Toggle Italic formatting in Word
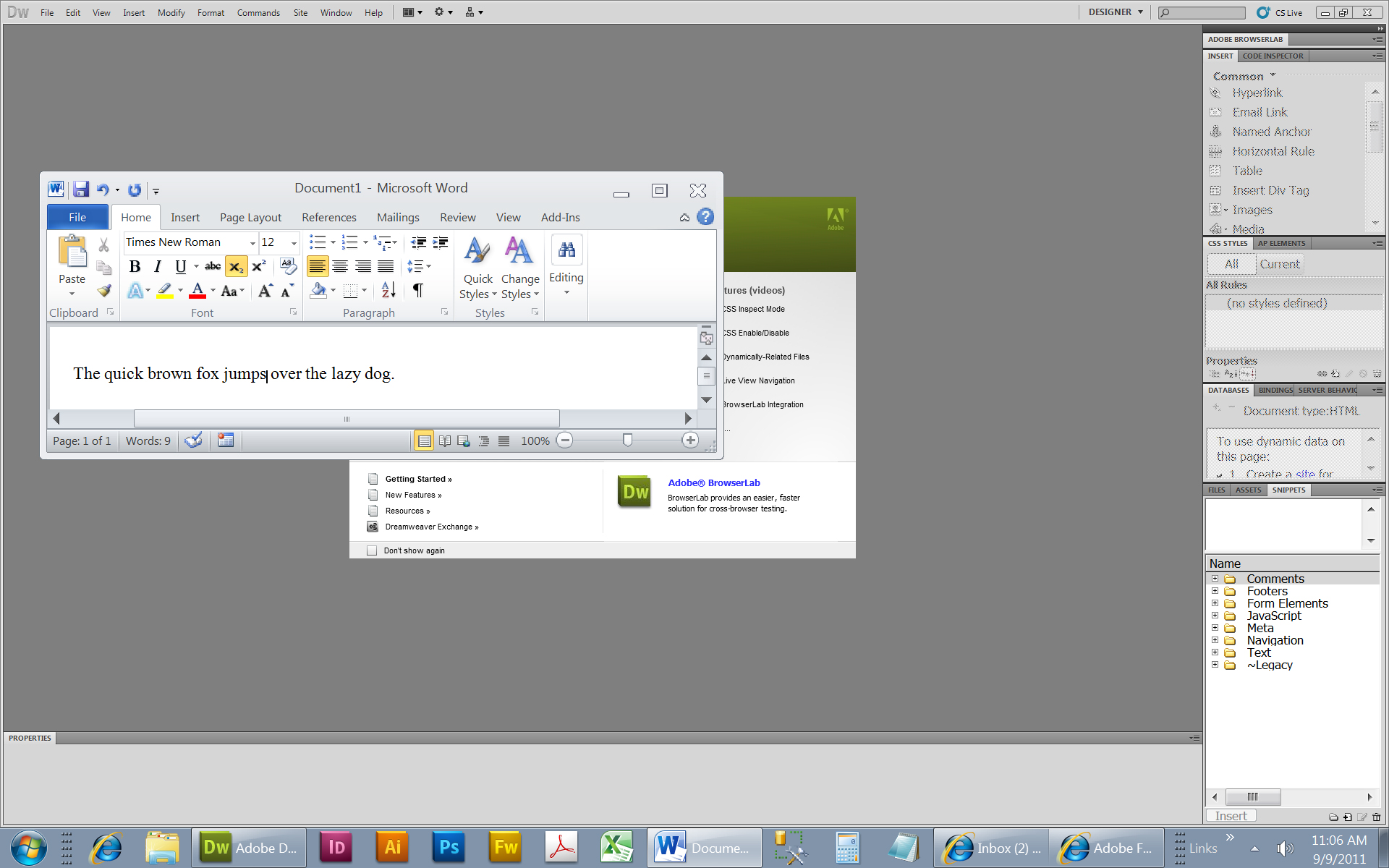The height and width of the screenshot is (868, 1389). click(158, 266)
